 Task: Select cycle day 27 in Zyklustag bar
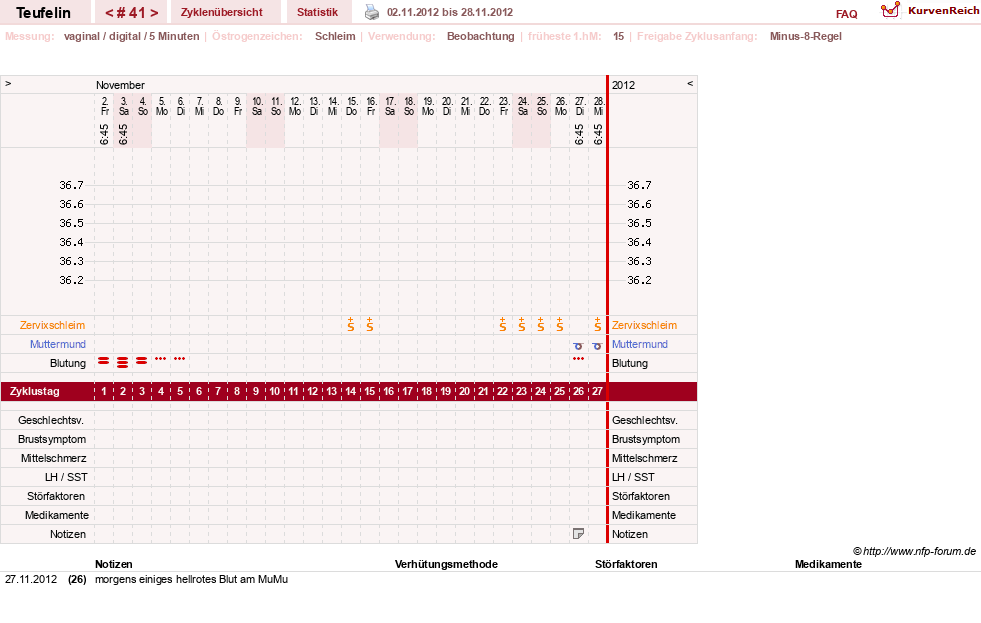coord(597,392)
